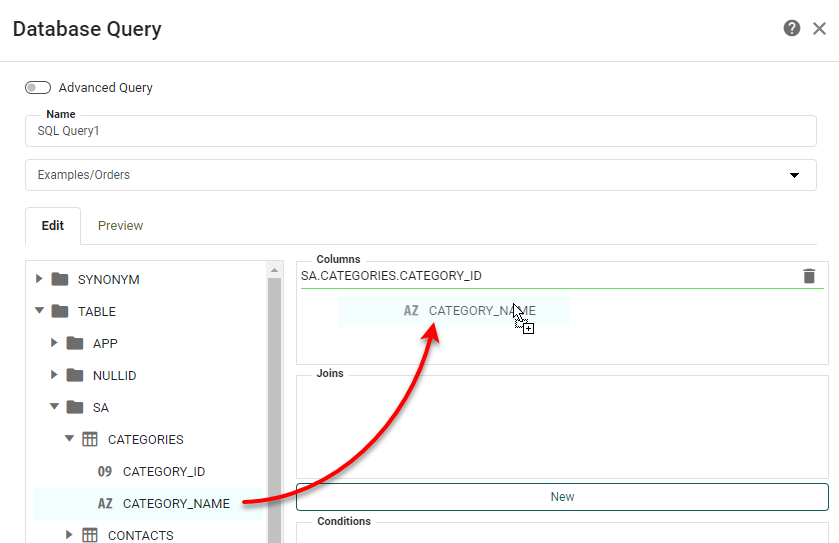The image size is (839, 543).
Task: Click the numeric type icon beside CATEGORY_ID
Action: coord(105,471)
